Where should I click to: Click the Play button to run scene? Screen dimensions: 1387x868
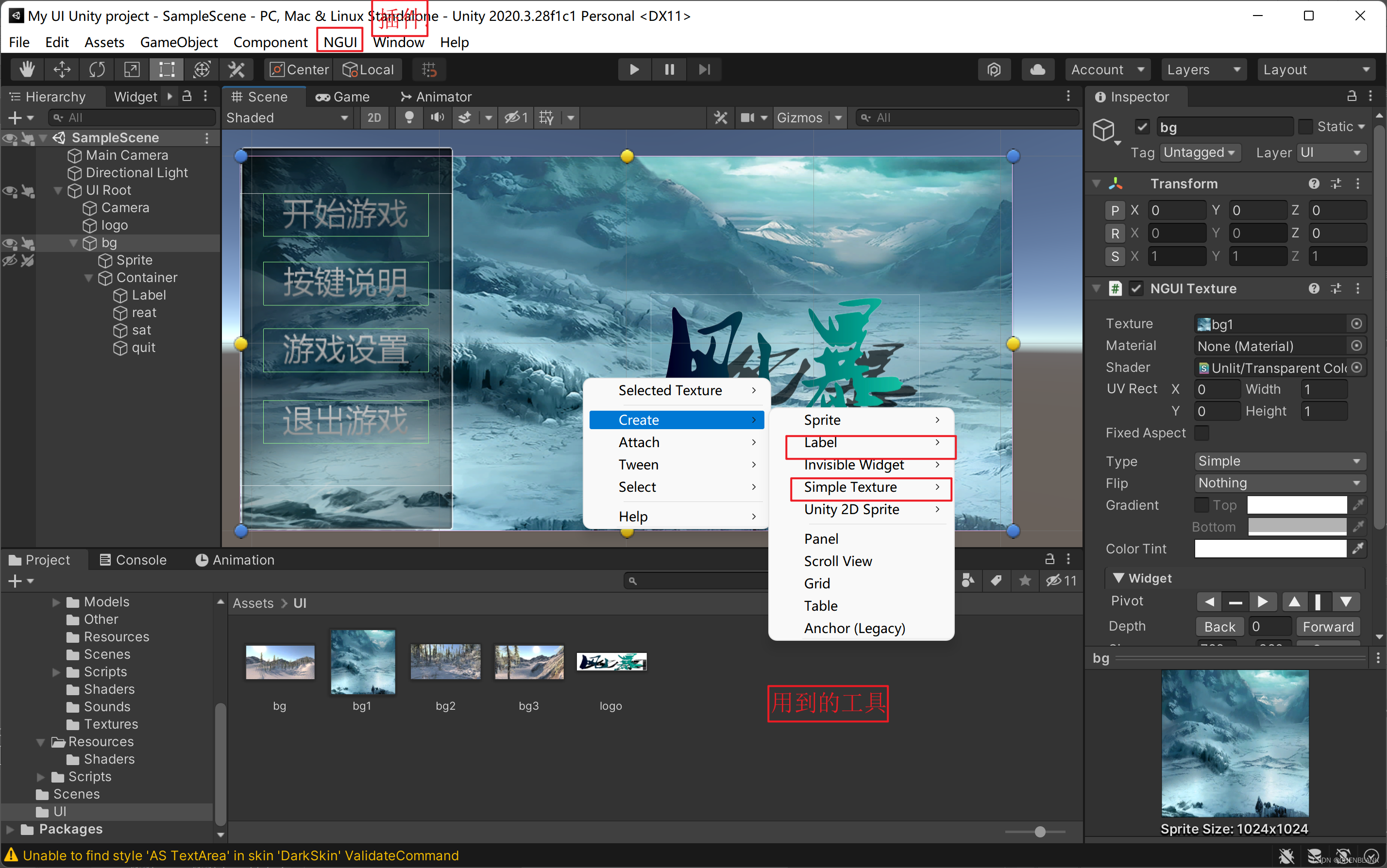pyautogui.click(x=634, y=69)
